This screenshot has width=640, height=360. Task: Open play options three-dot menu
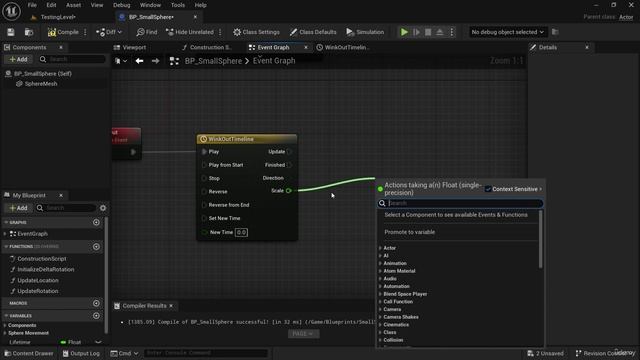pyautogui.click(x=451, y=32)
